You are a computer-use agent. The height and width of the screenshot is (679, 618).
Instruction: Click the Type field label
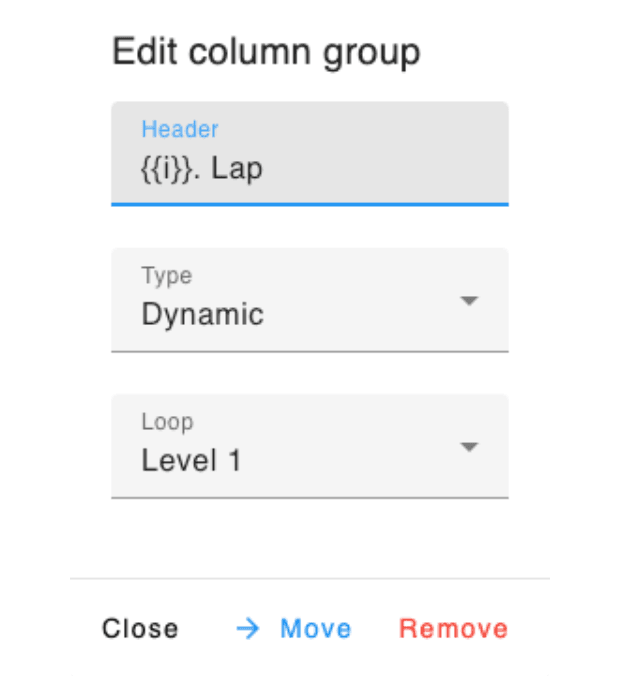click(166, 276)
